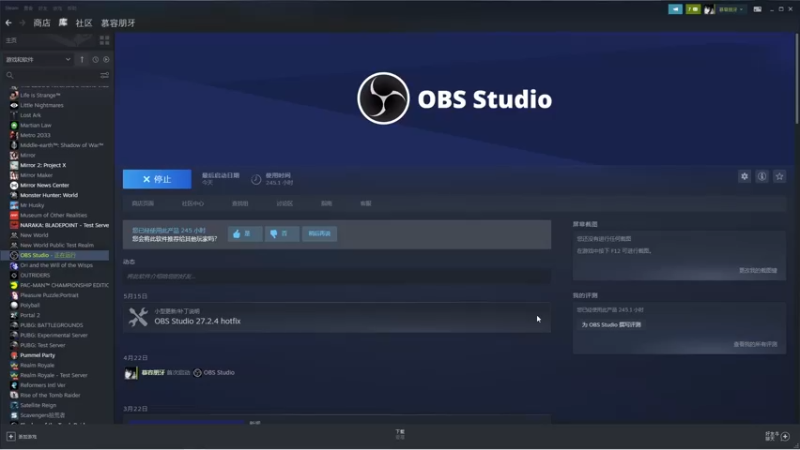Viewport: 800px width, 450px height.
Task: Open the Library tab in top navigation
Action: point(63,22)
